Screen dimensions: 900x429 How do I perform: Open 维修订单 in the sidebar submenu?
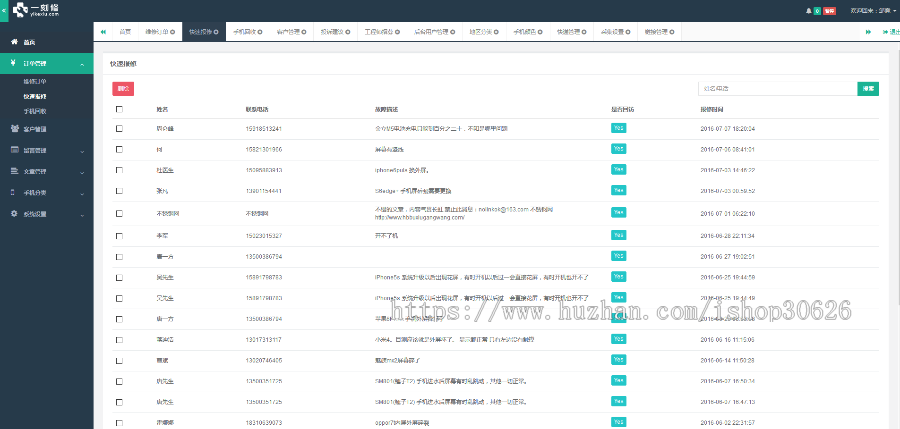click(x=35, y=82)
